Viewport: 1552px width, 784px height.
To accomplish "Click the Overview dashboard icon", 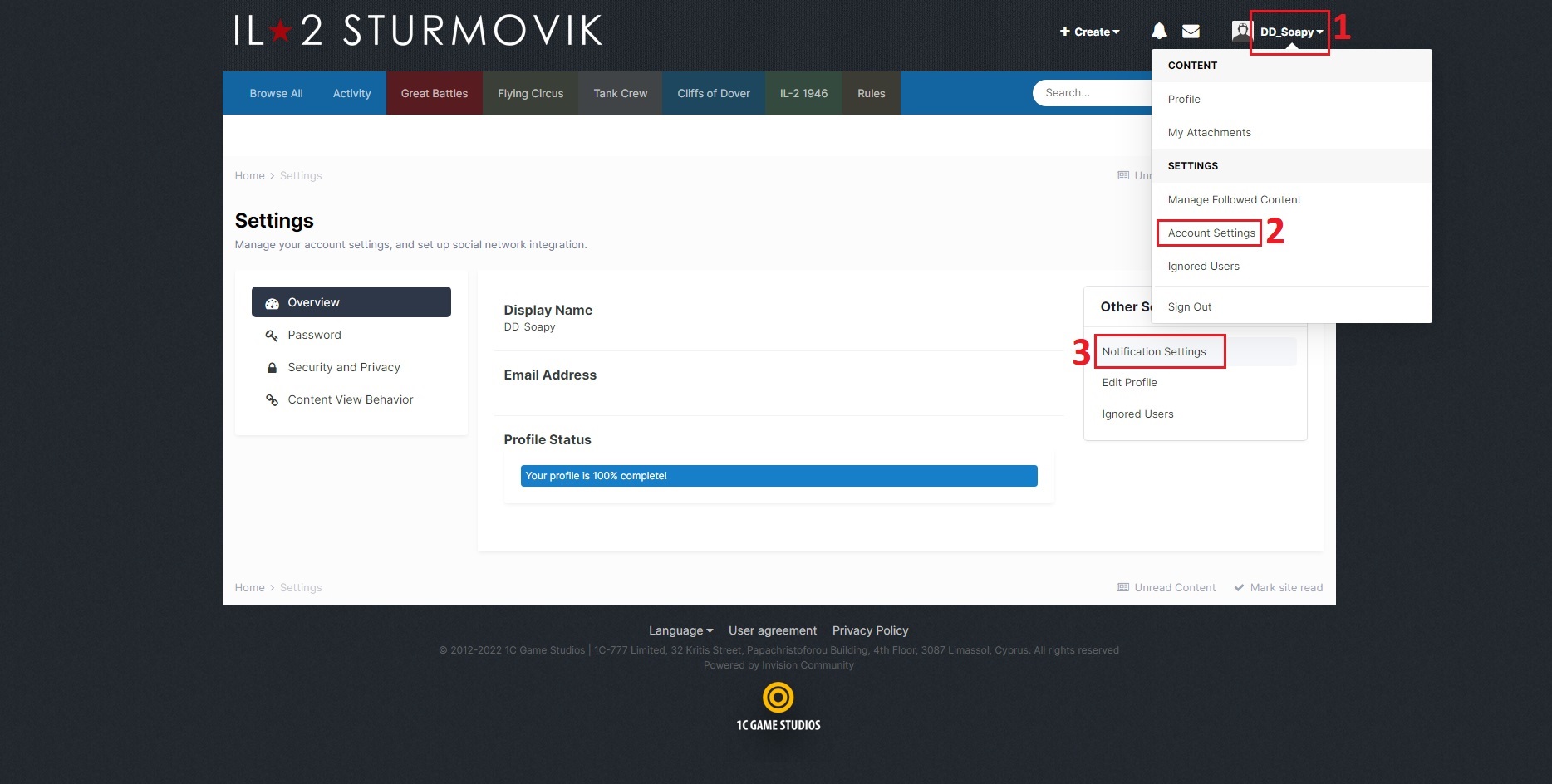I will 272,303.
